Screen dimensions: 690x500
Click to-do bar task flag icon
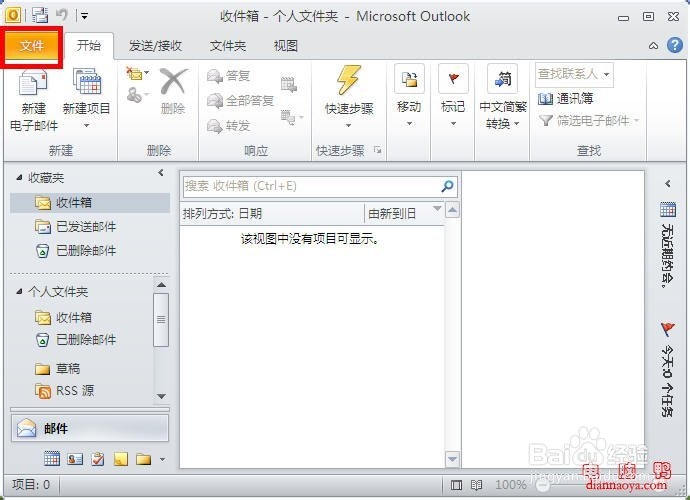point(668,329)
